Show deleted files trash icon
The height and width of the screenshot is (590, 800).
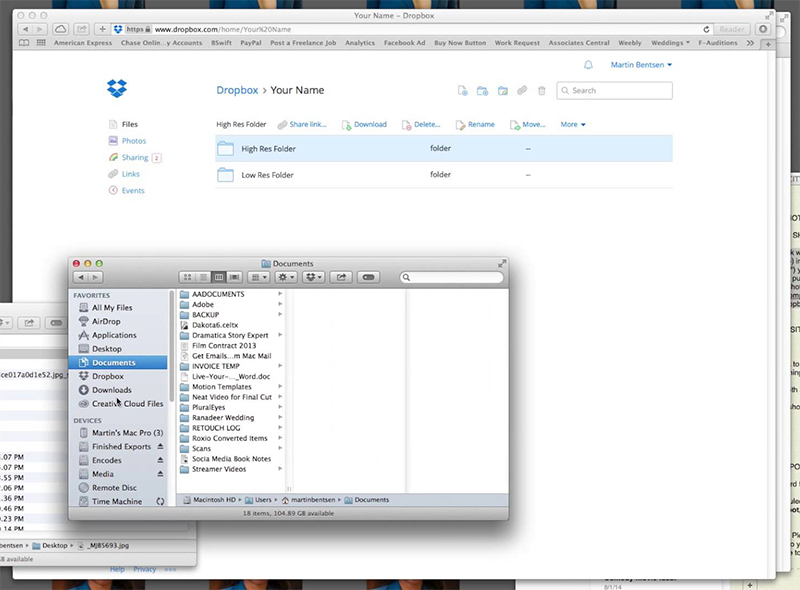pos(541,91)
